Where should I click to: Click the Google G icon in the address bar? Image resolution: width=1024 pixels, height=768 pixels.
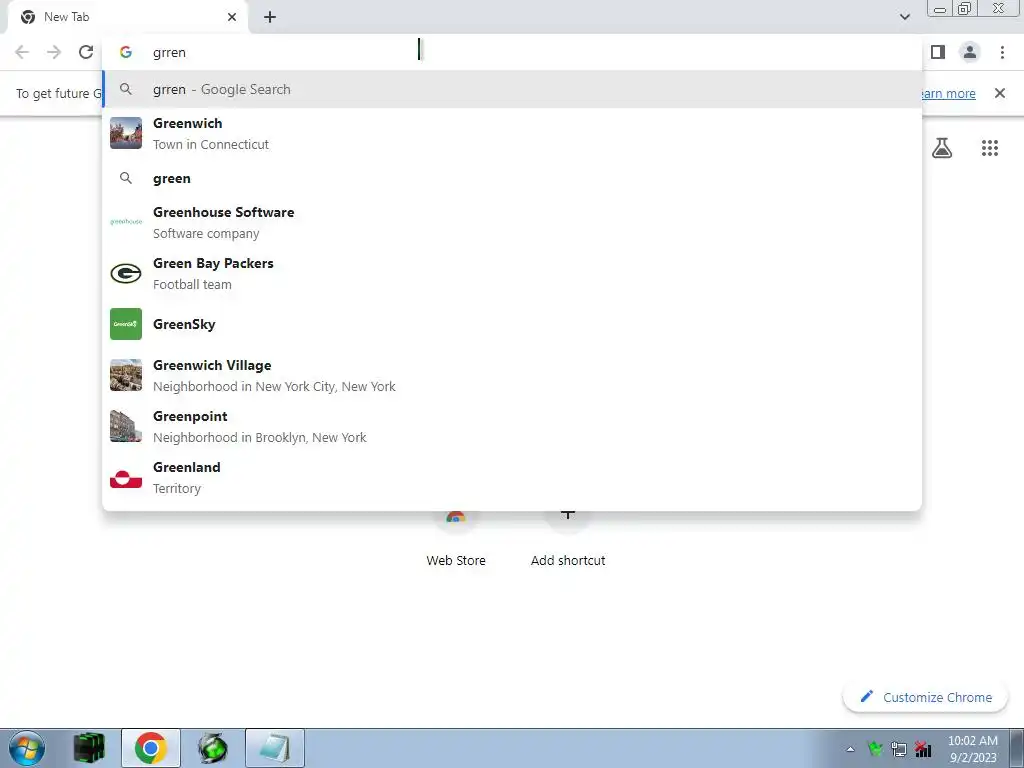[x=126, y=52]
